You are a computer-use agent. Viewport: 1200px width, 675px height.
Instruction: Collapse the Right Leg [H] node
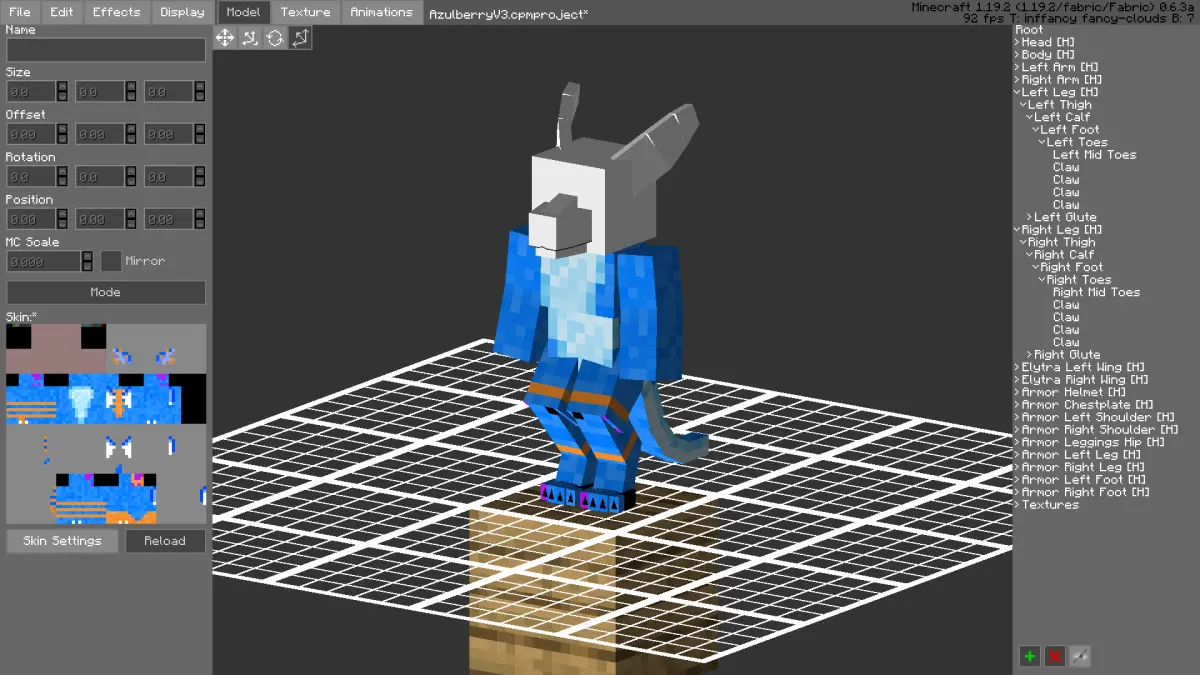(1018, 230)
